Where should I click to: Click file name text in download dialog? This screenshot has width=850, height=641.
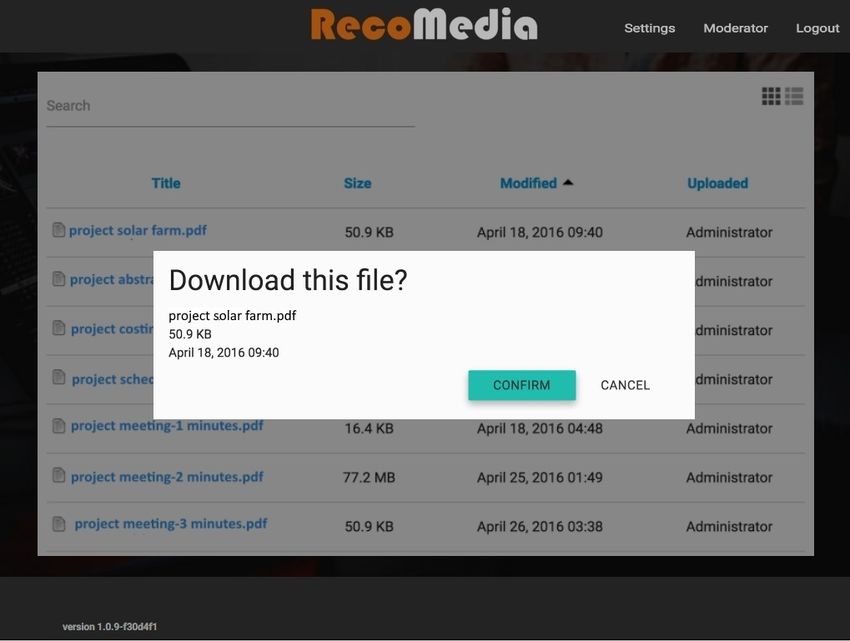[x=232, y=316]
